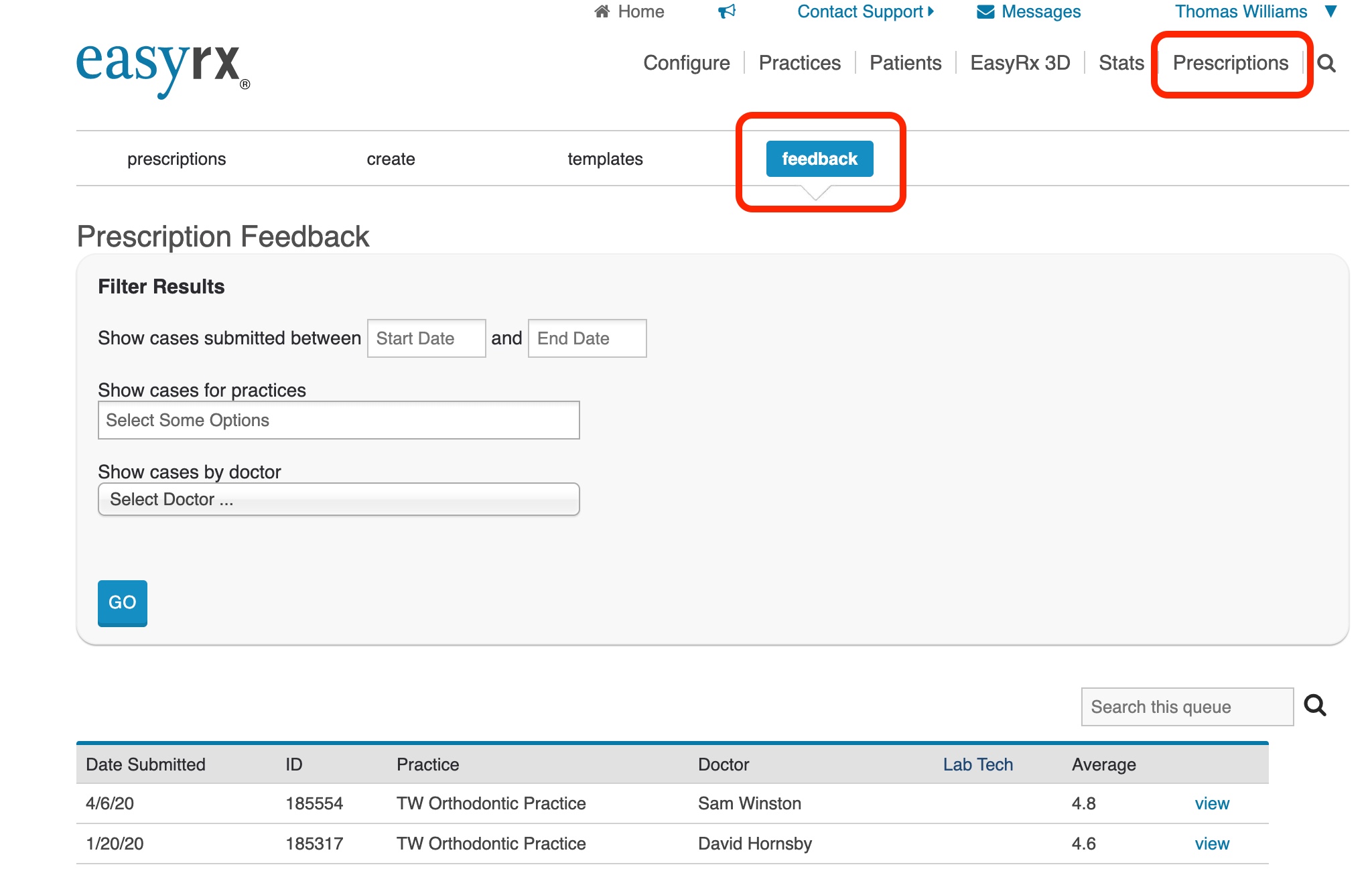
Task: Open the Patients menu
Action: (x=905, y=63)
